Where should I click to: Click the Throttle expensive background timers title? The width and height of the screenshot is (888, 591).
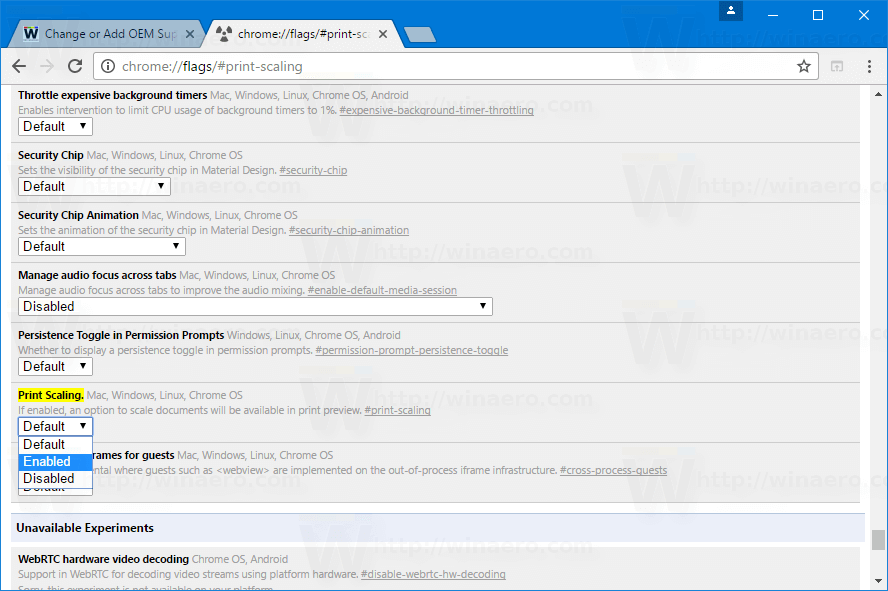point(113,95)
